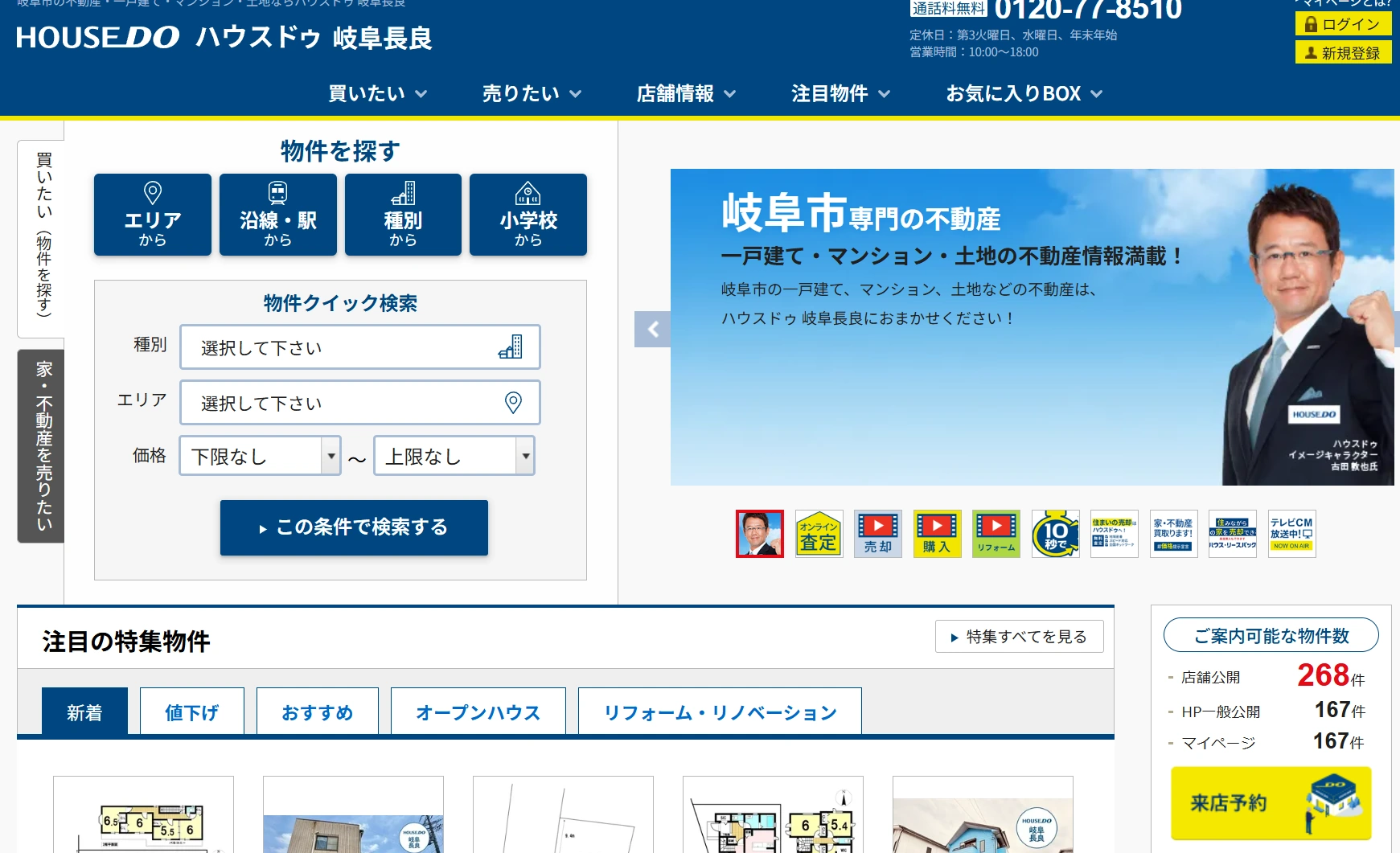Select the 買いたい side tab
The image size is (1400, 853).
42,239
